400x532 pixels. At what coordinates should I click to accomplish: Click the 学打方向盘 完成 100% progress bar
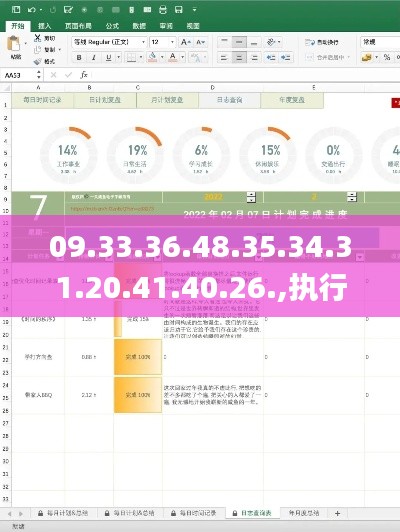[x=138, y=357]
